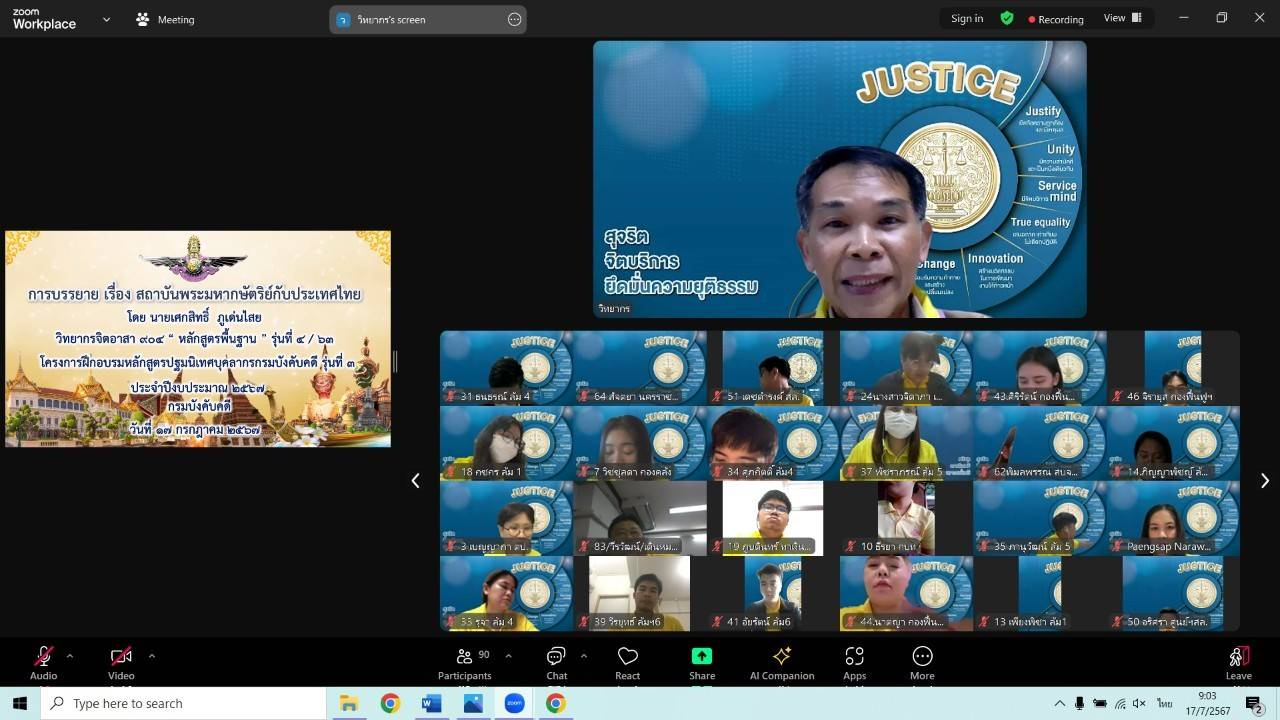The width and height of the screenshot is (1280, 720).
Task: Click the taskbar search box
Action: click(x=184, y=703)
